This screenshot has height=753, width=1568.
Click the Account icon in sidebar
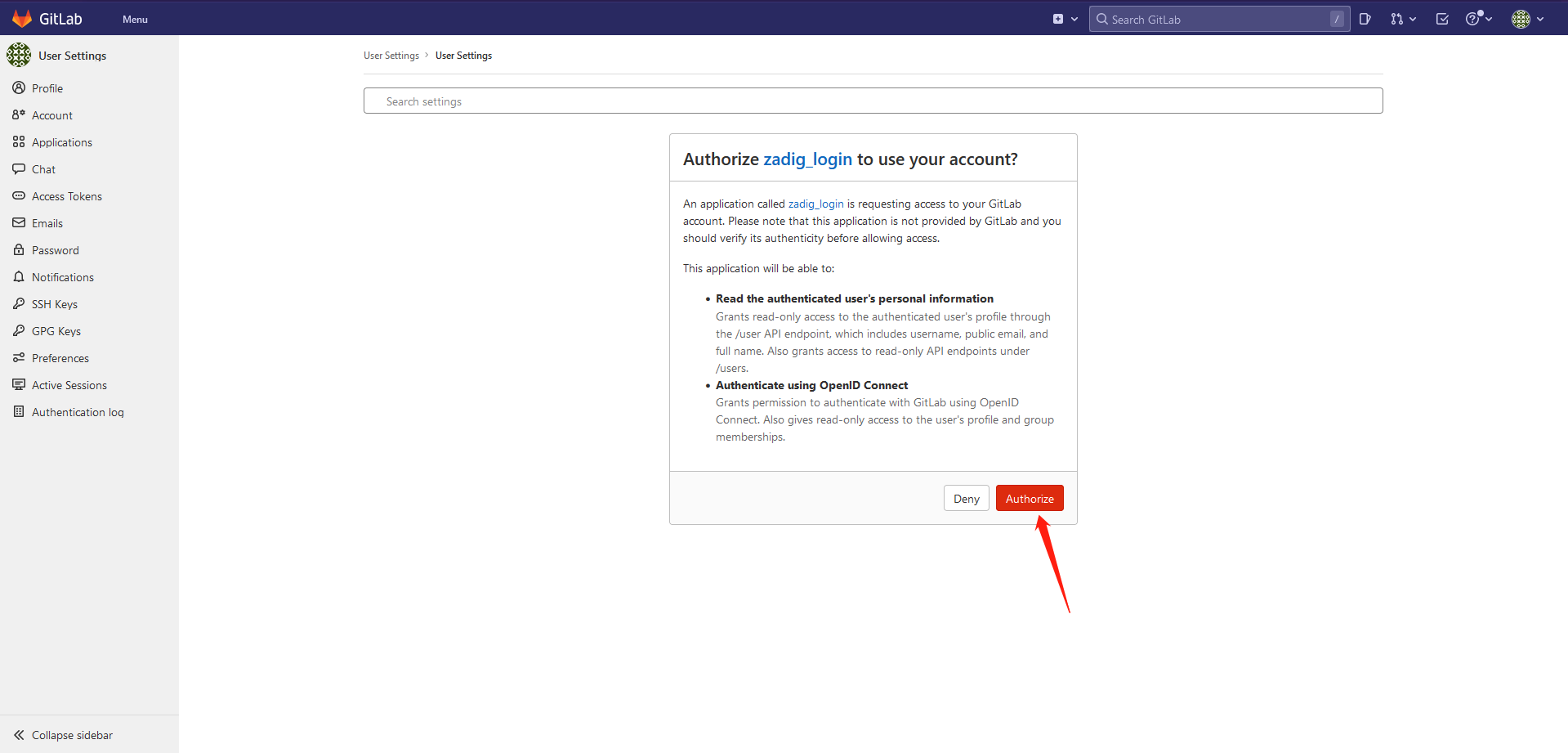(19, 114)
